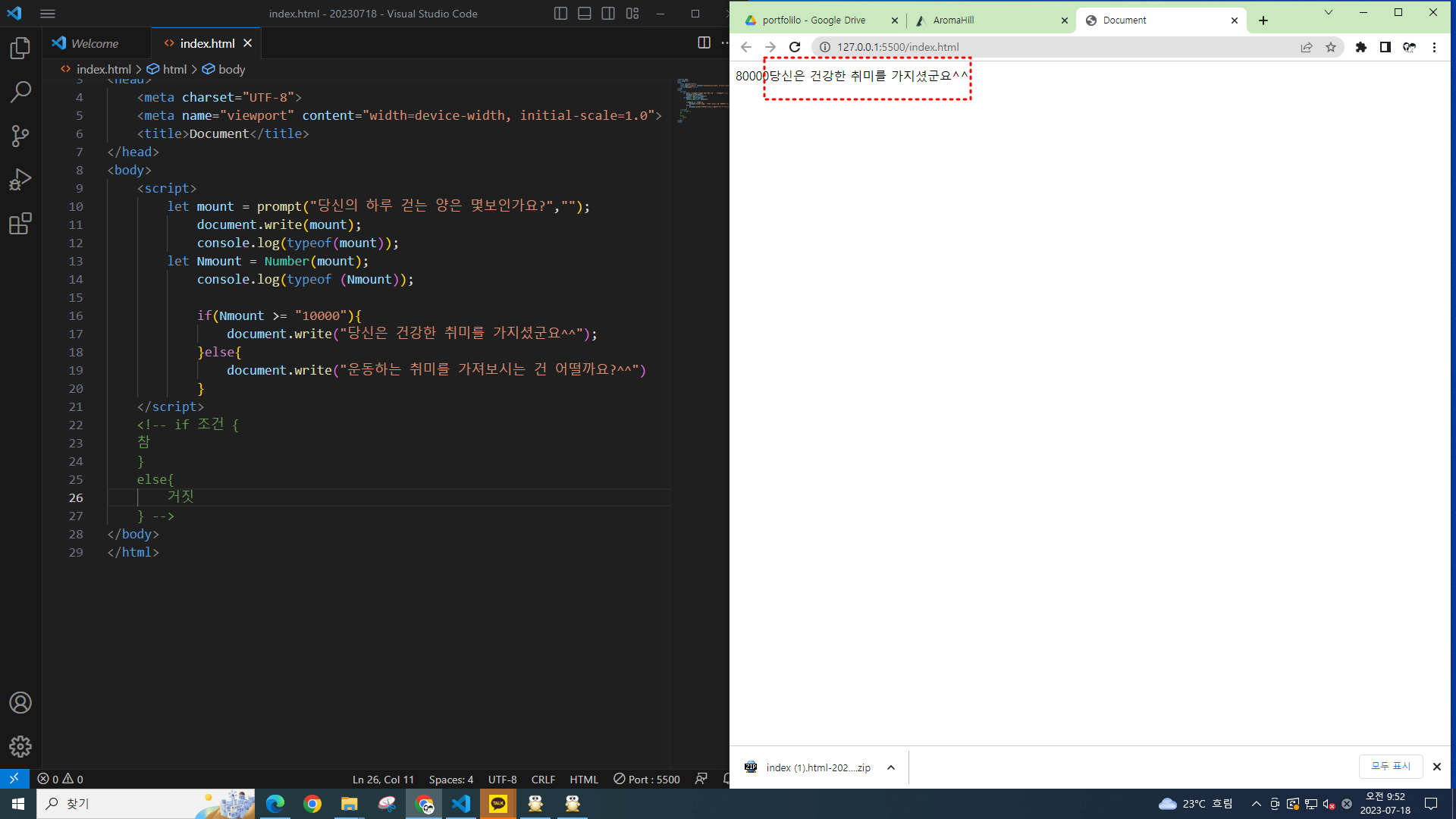
Task: Click the 모두 표시 button in downloads bar
Action: tap(1390, 767)
